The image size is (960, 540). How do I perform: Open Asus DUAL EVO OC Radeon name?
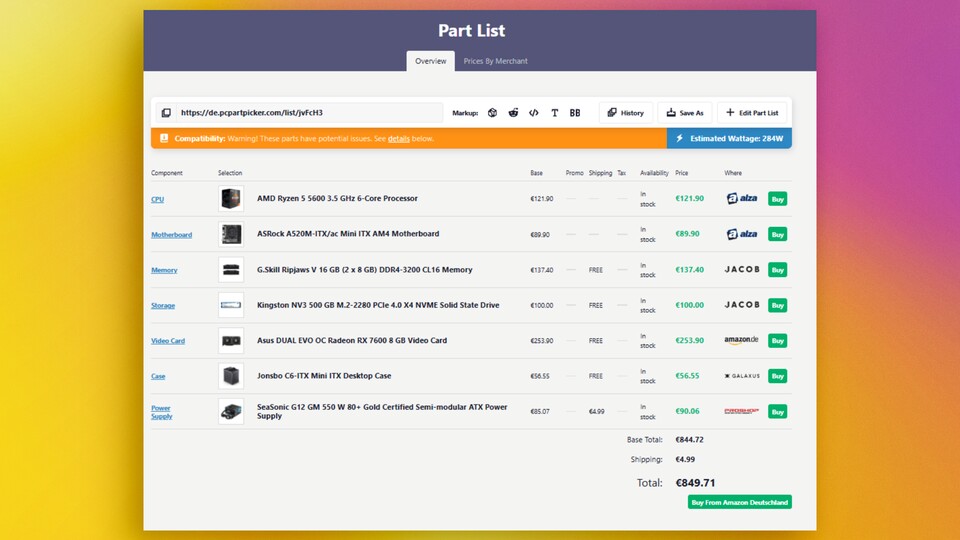pos(351,340)
